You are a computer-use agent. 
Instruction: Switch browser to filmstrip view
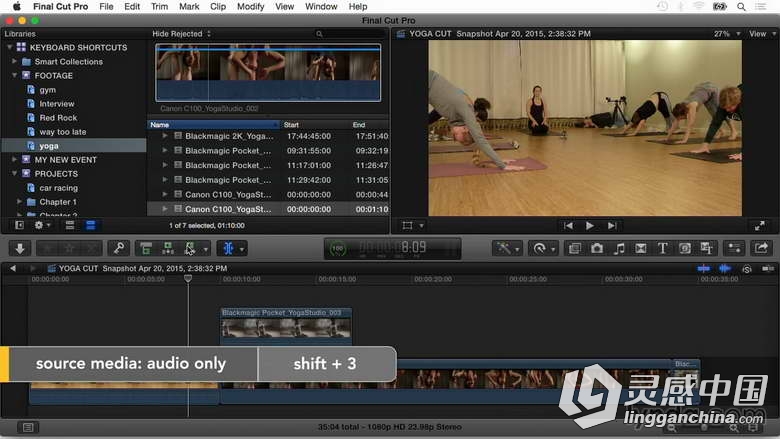click(x=70, y=225)
